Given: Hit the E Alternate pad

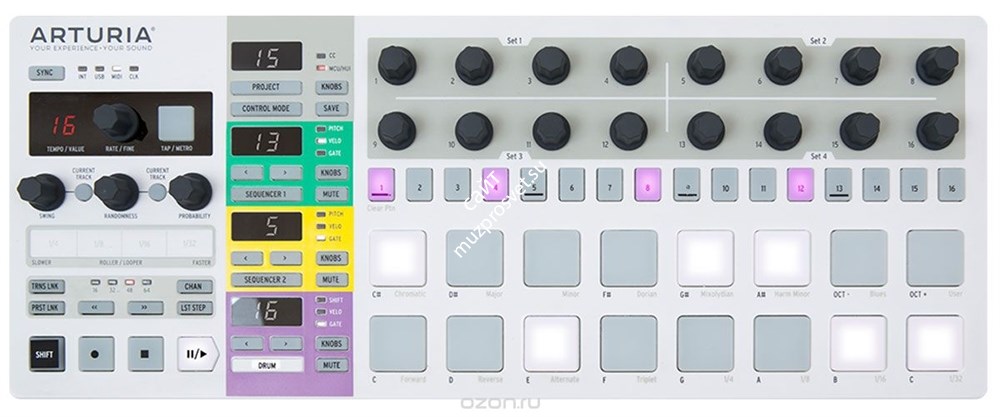Looking at the screenshot, I should pos(552,344).
